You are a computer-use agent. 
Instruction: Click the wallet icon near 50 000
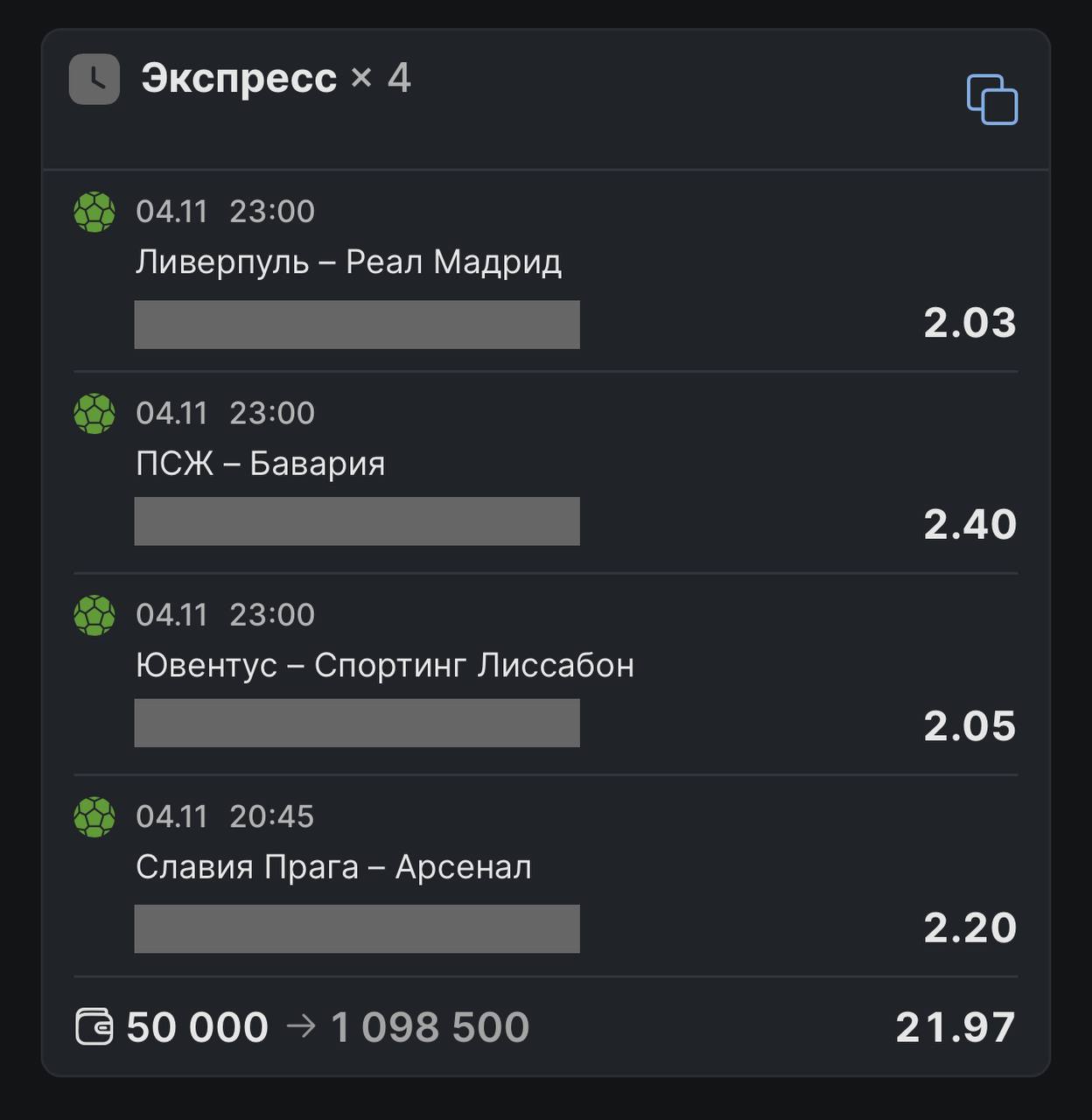94,1026
